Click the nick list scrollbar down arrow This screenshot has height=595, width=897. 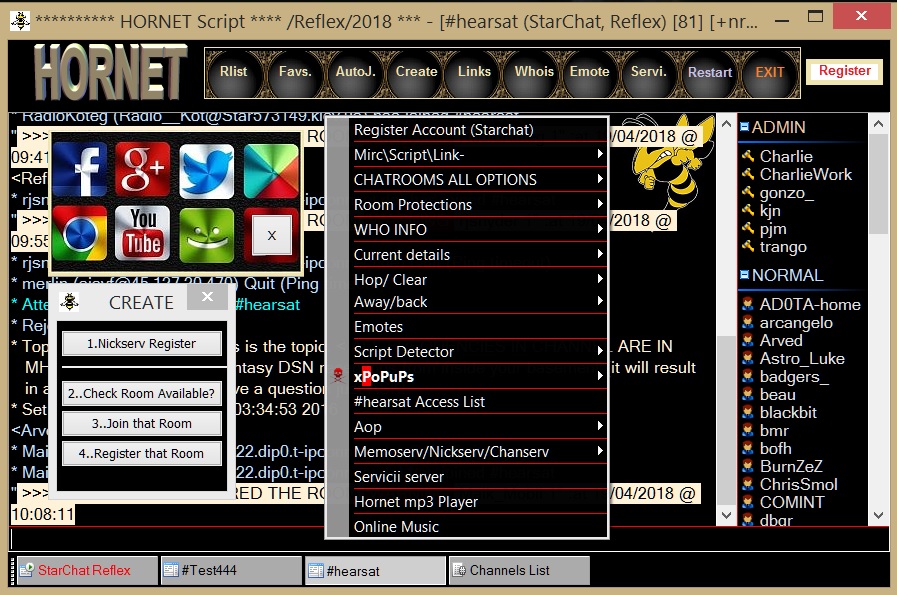pyautogui.click(x=879, y=515)
